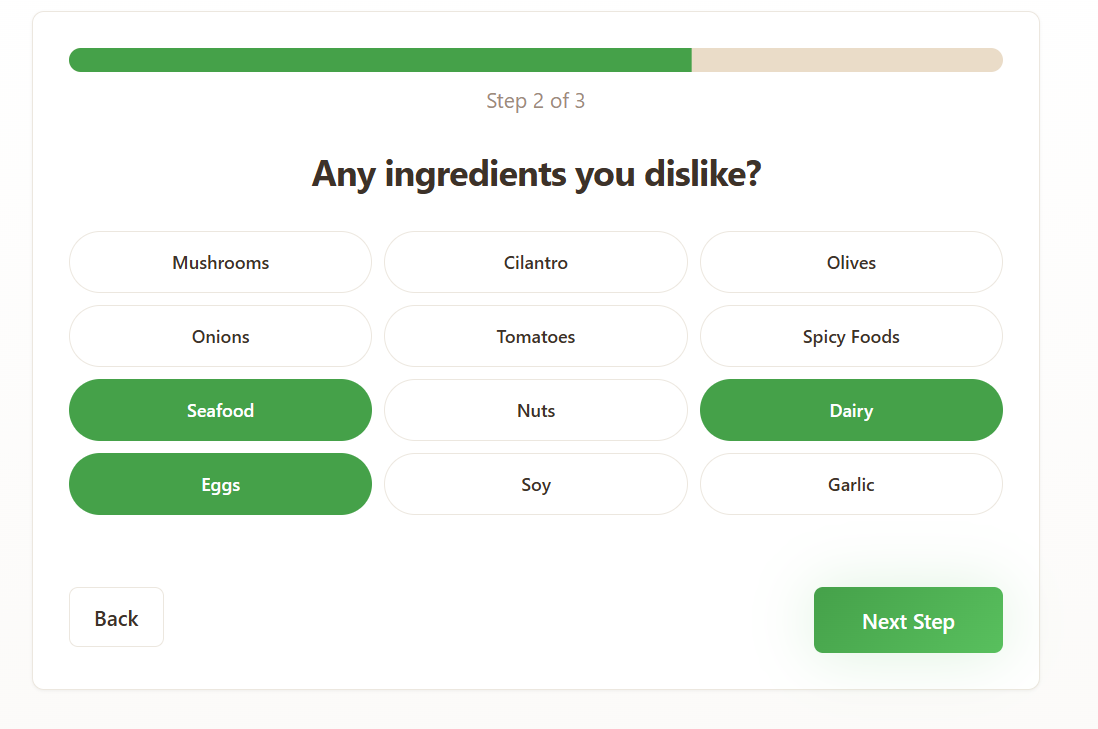The image size is (1098, 729).
Task: Go back with the Back button
Action: pyautogui.click(x=116, y=617)
